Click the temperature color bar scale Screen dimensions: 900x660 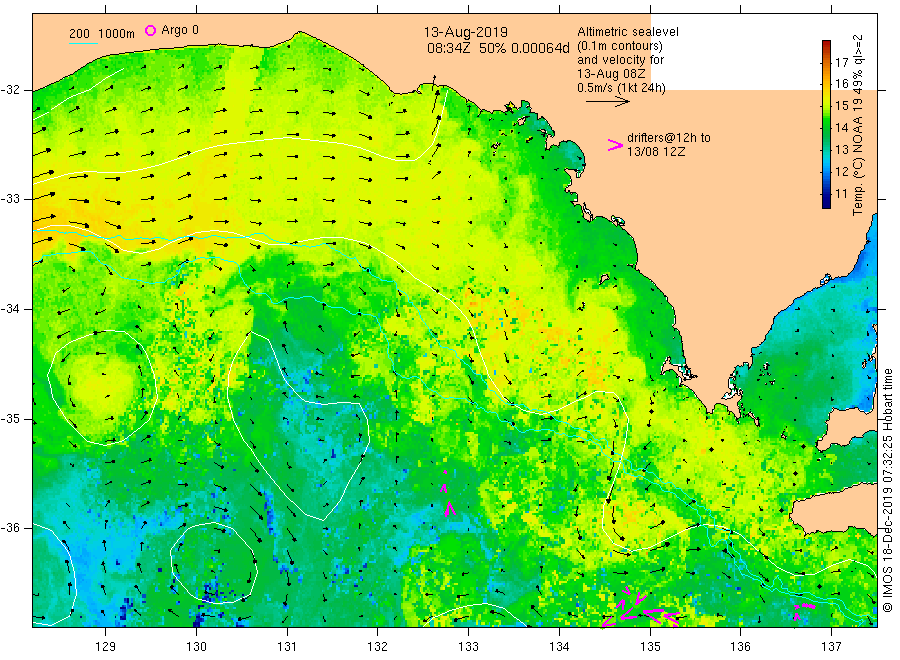tap(827, 124)
